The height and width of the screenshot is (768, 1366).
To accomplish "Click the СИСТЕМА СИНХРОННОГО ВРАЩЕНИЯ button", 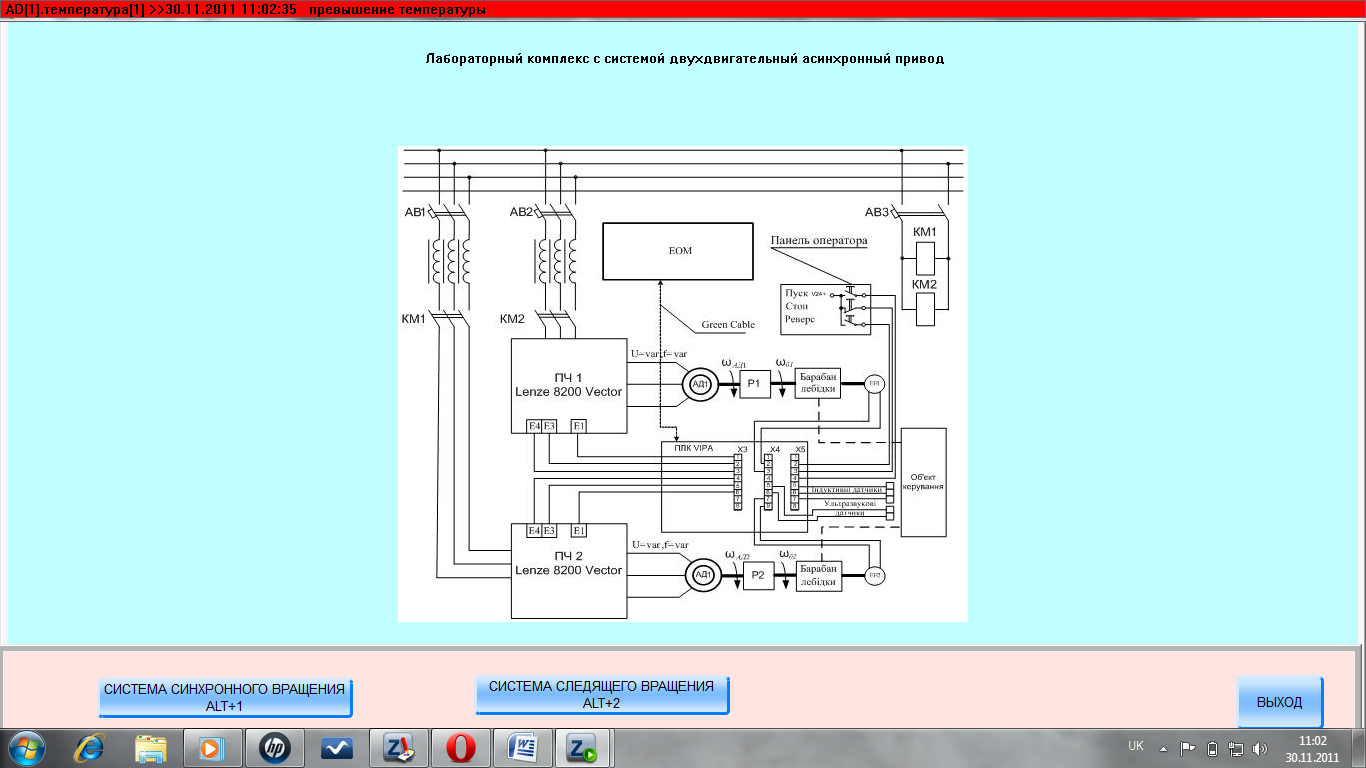I will pos(225,697).
